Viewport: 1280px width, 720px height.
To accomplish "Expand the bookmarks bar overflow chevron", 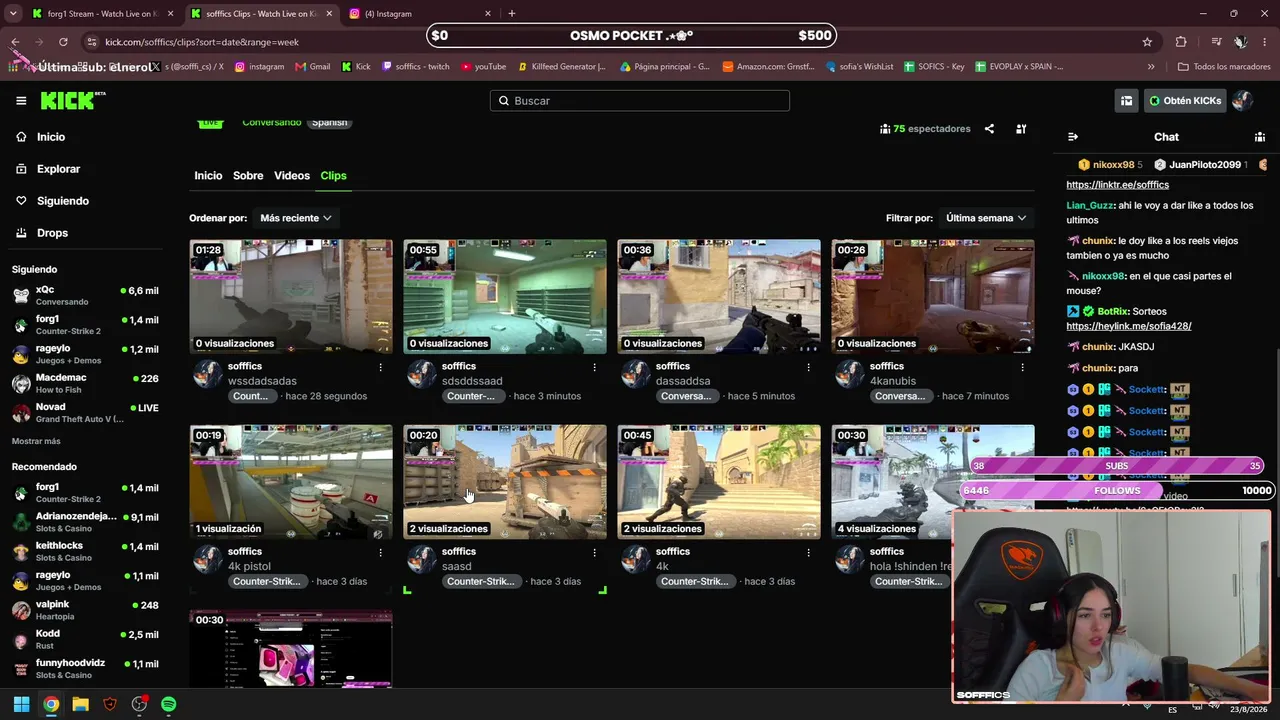I will [x=1151, y=67].
